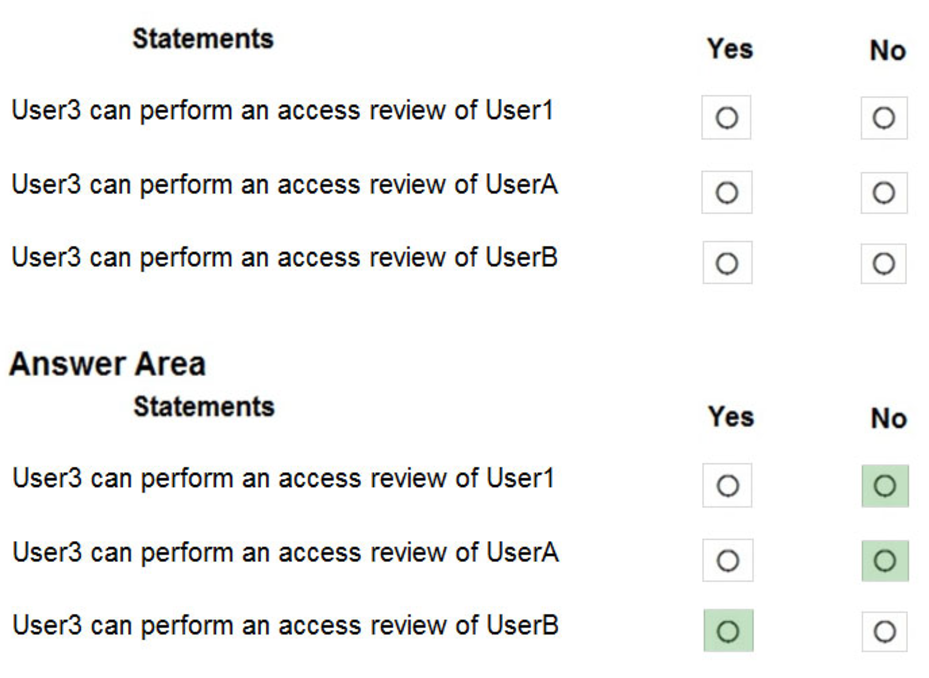Click highlighted No option for User1 in Answer Area
Image resolution: width=929 pixels, height=678 pixels.
point(884,486)
